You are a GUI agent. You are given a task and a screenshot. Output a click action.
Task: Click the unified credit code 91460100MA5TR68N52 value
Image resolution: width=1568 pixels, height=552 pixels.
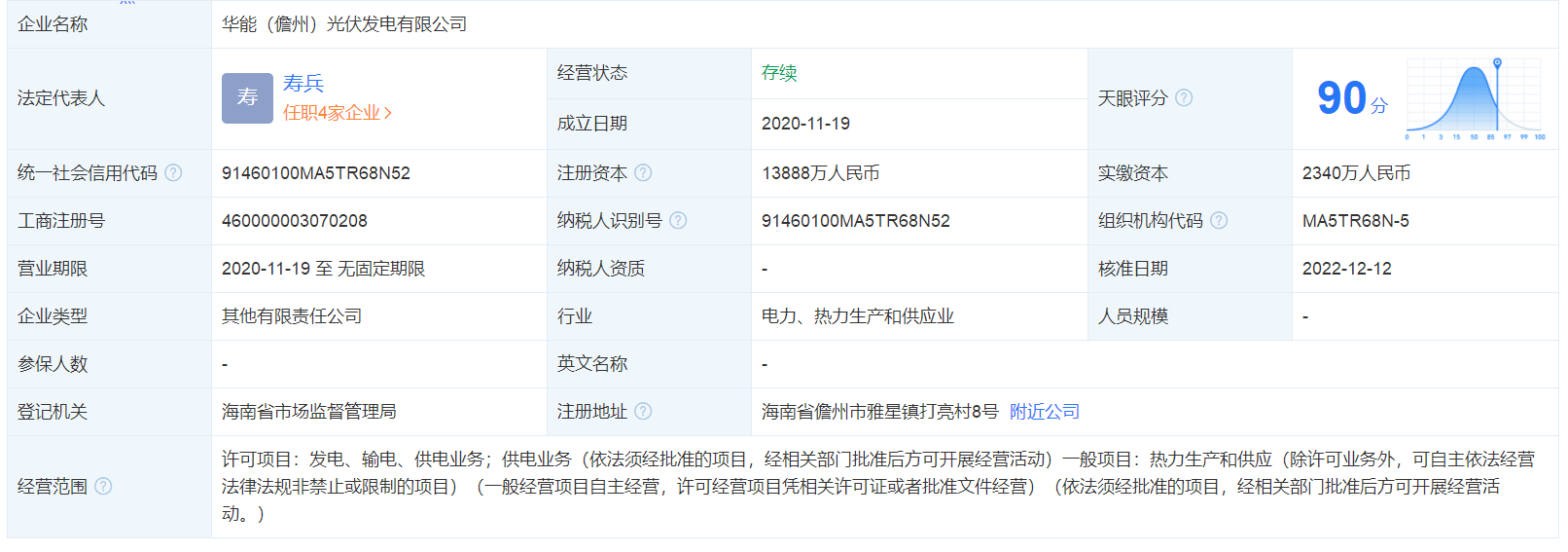(x=316, y=173)
